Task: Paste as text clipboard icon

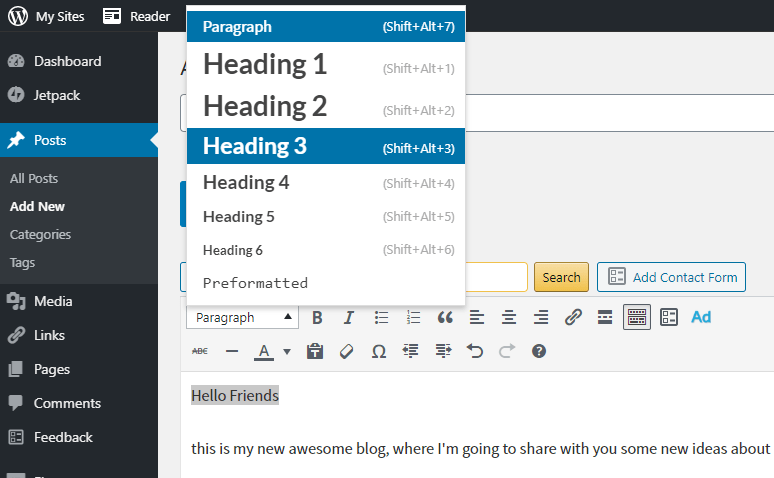Action: (315, 351)
